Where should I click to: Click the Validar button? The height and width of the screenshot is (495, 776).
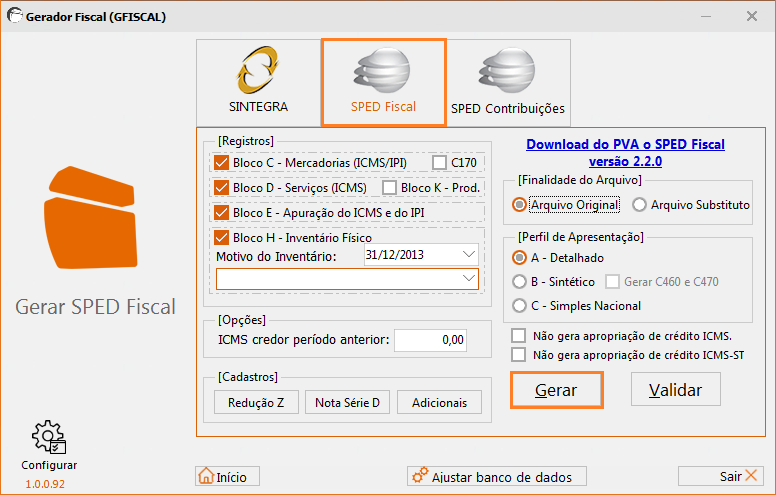click(676, 390)
